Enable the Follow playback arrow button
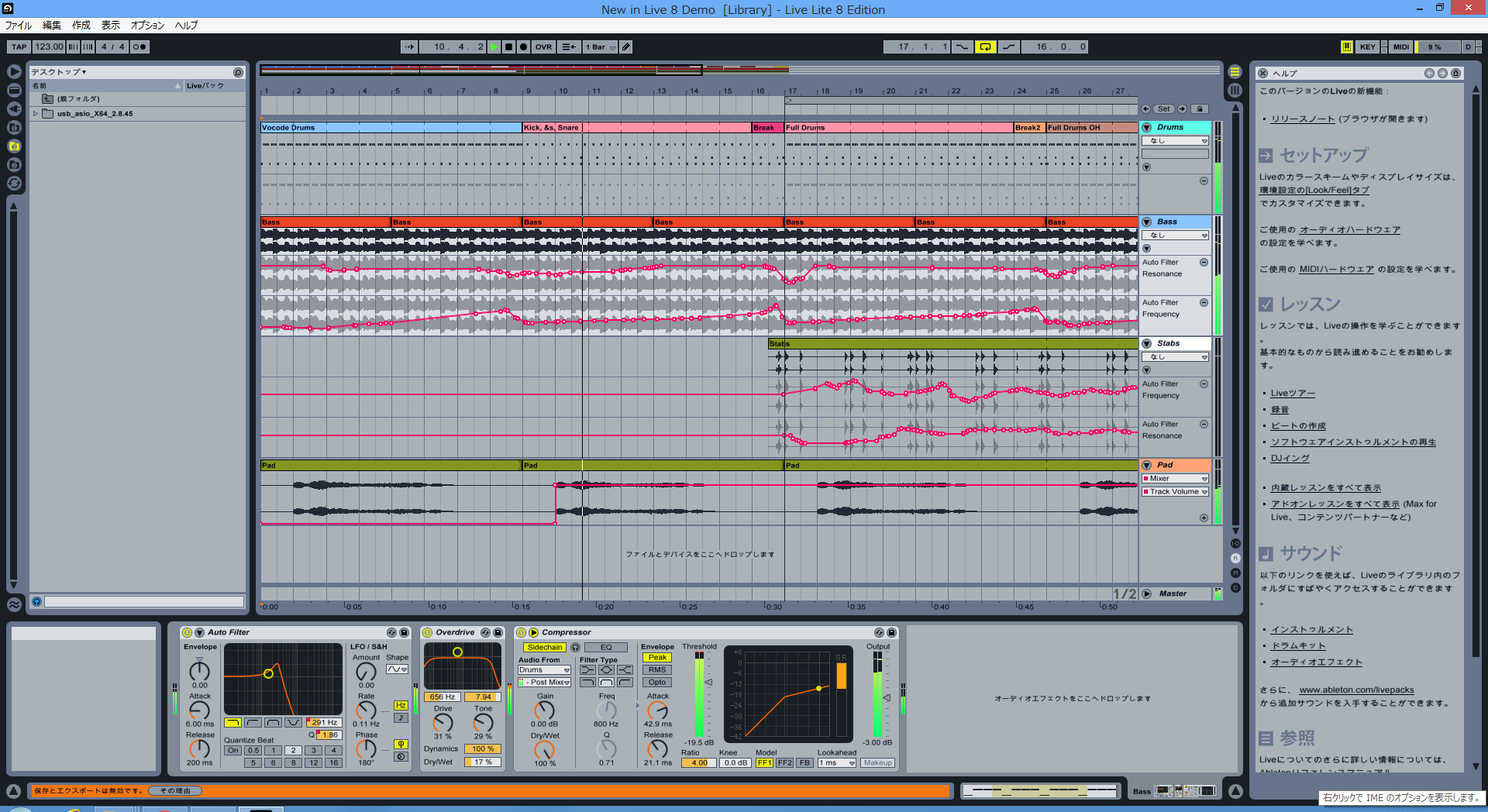Image resolution: width=1488 pixels, height=812 pixels. point(408,47)
